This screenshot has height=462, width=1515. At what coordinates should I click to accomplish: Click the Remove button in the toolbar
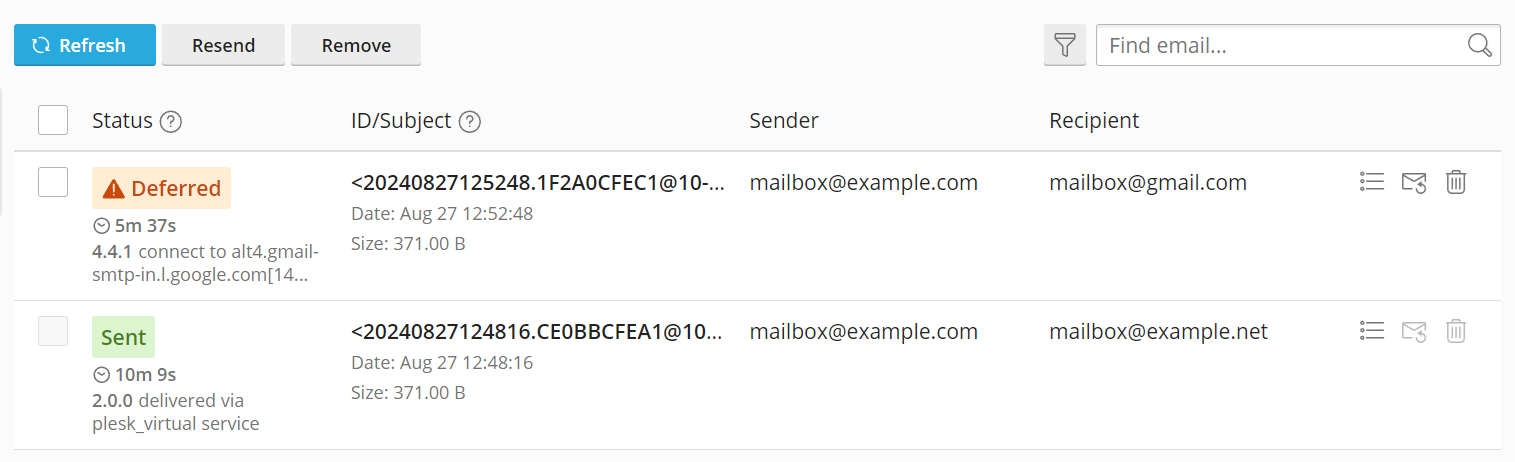coord(356,45)
